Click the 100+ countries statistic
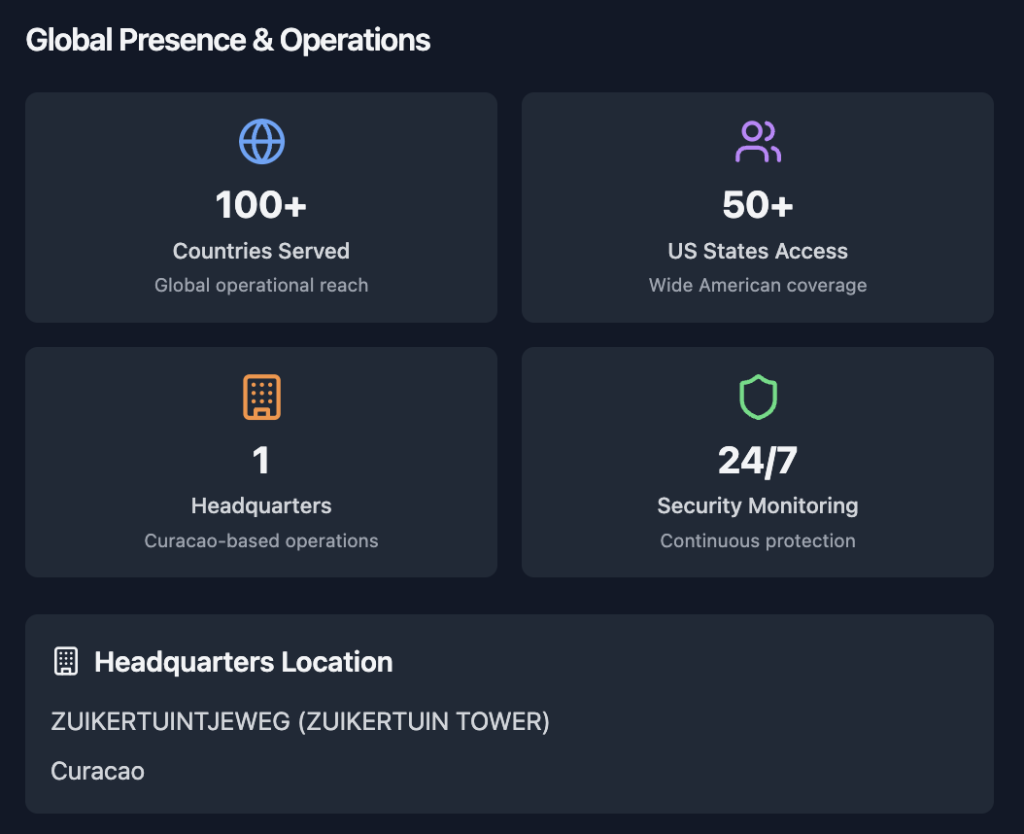 click(x=261, y=205)
